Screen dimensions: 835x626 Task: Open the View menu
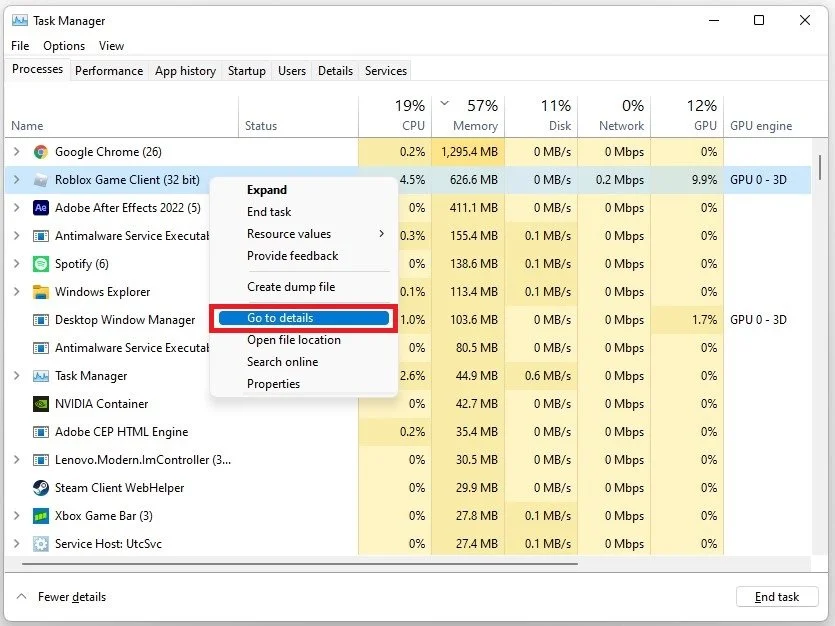coord(111,46)
